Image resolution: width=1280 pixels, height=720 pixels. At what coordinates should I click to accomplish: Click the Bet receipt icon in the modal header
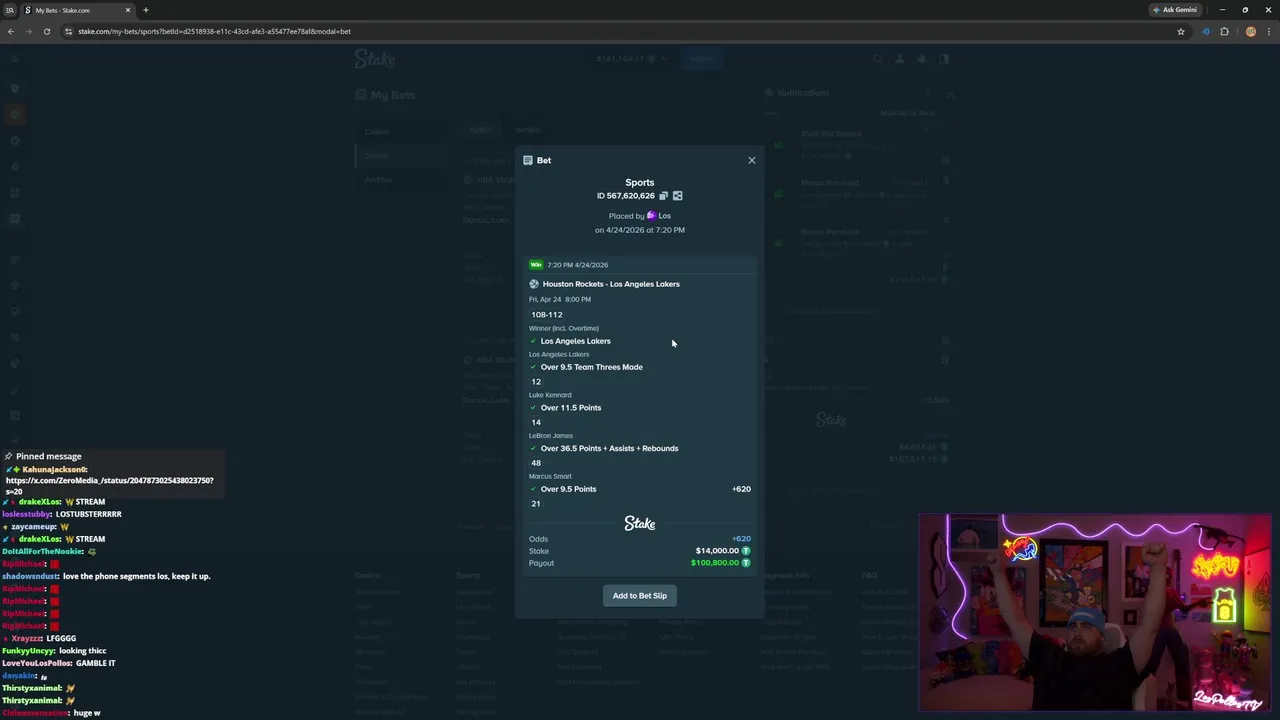click(528, 160)
